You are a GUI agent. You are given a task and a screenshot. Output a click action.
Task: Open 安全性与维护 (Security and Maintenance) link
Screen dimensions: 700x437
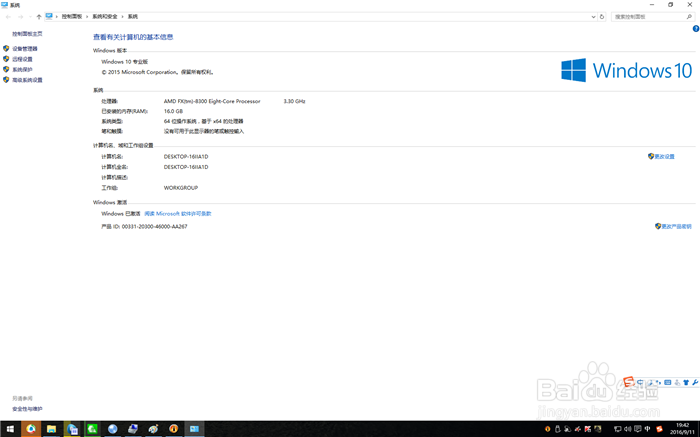coord(27,408)
